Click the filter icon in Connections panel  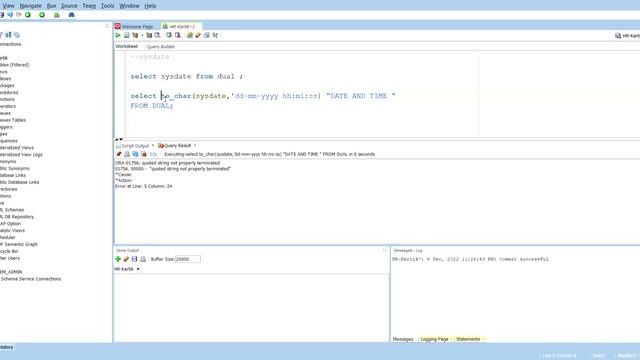pyautogui.click(x=1, y=36)
